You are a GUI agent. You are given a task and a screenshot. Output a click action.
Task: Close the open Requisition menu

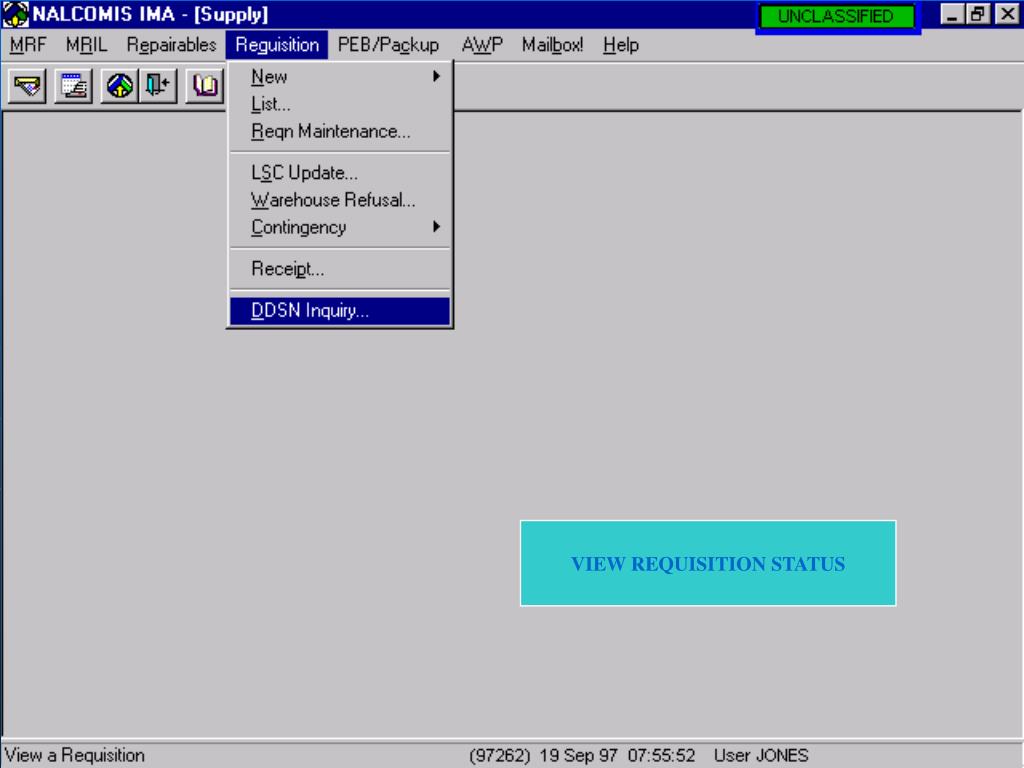(x=277, y=45)
